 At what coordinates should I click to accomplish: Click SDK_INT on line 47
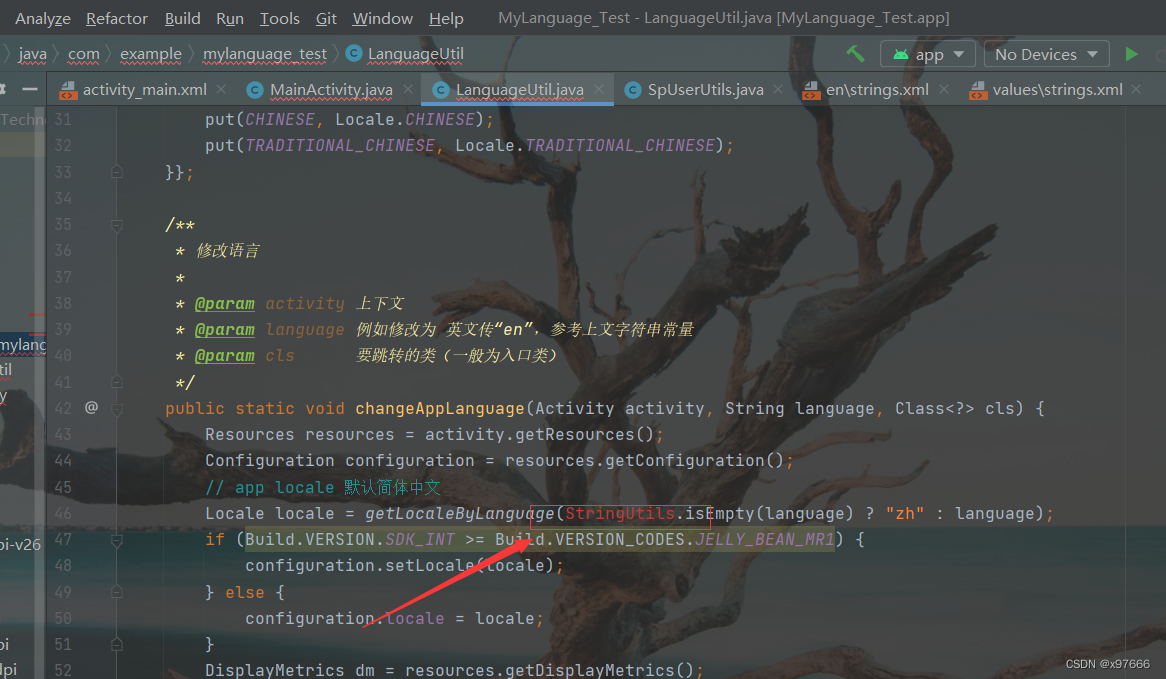(x=419, y=539)
